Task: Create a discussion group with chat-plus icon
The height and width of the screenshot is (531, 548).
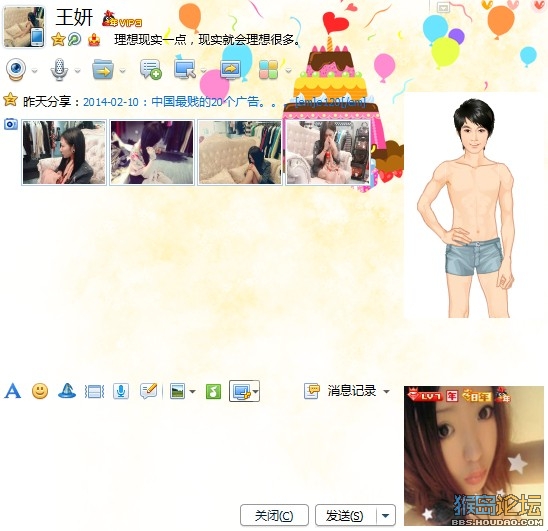Action: coord(151,69)
